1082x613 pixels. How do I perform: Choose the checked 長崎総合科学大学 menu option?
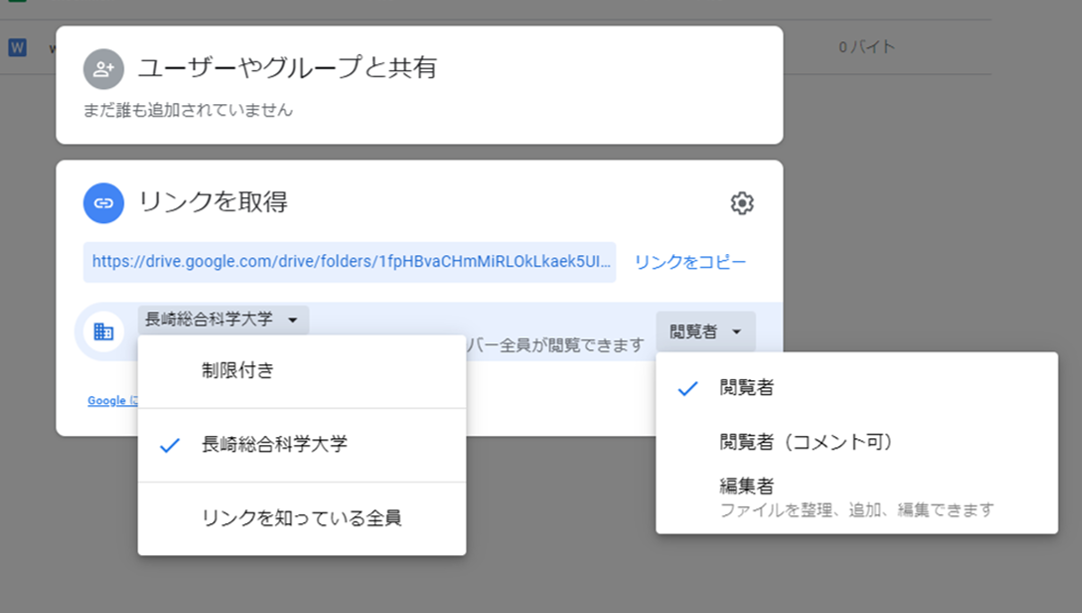pos(302,445)
